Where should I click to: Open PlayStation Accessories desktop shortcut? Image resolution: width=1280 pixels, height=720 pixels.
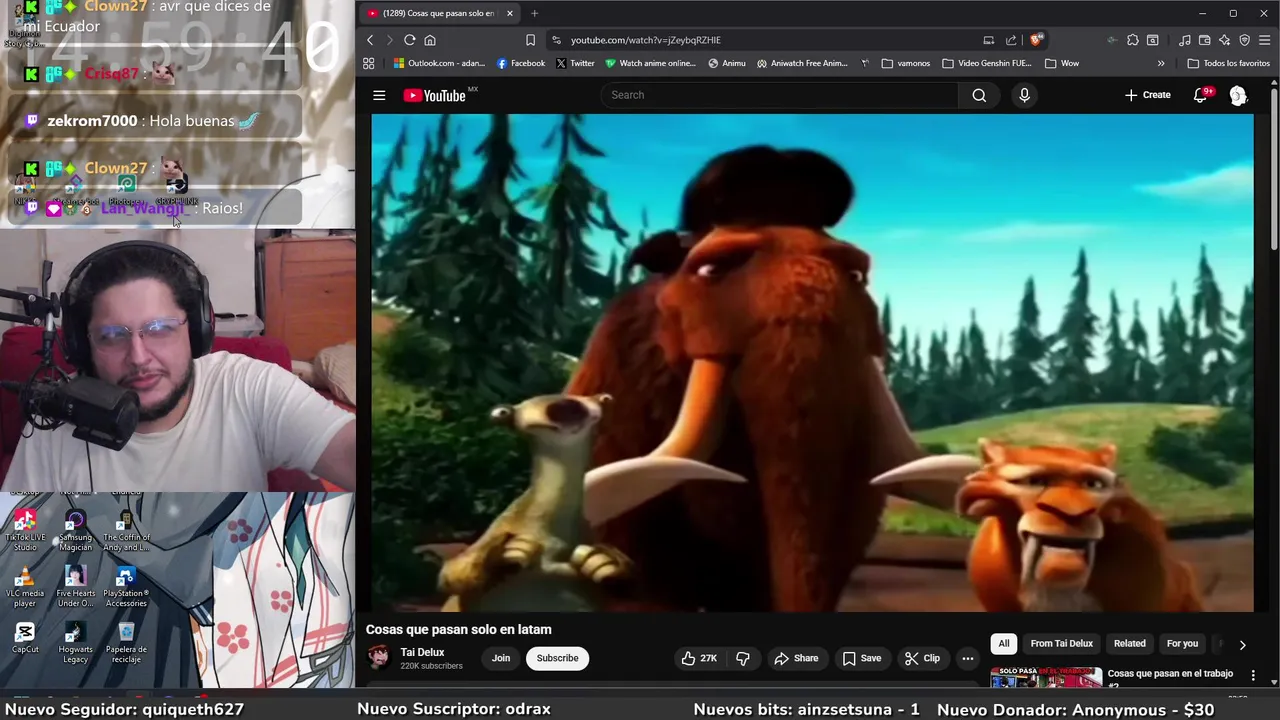[x=126, y=587]
